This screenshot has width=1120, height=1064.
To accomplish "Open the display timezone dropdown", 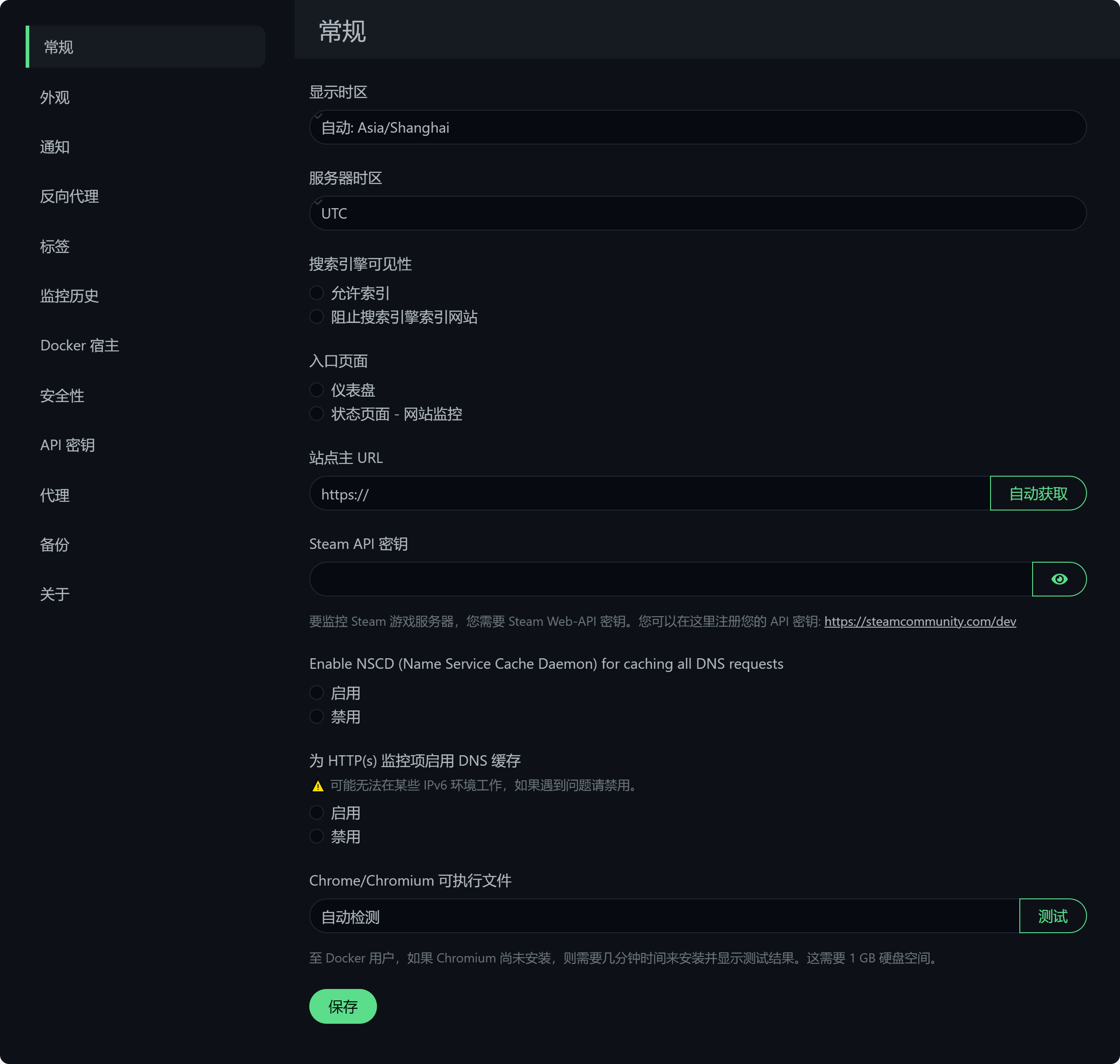I will [697, 128].
